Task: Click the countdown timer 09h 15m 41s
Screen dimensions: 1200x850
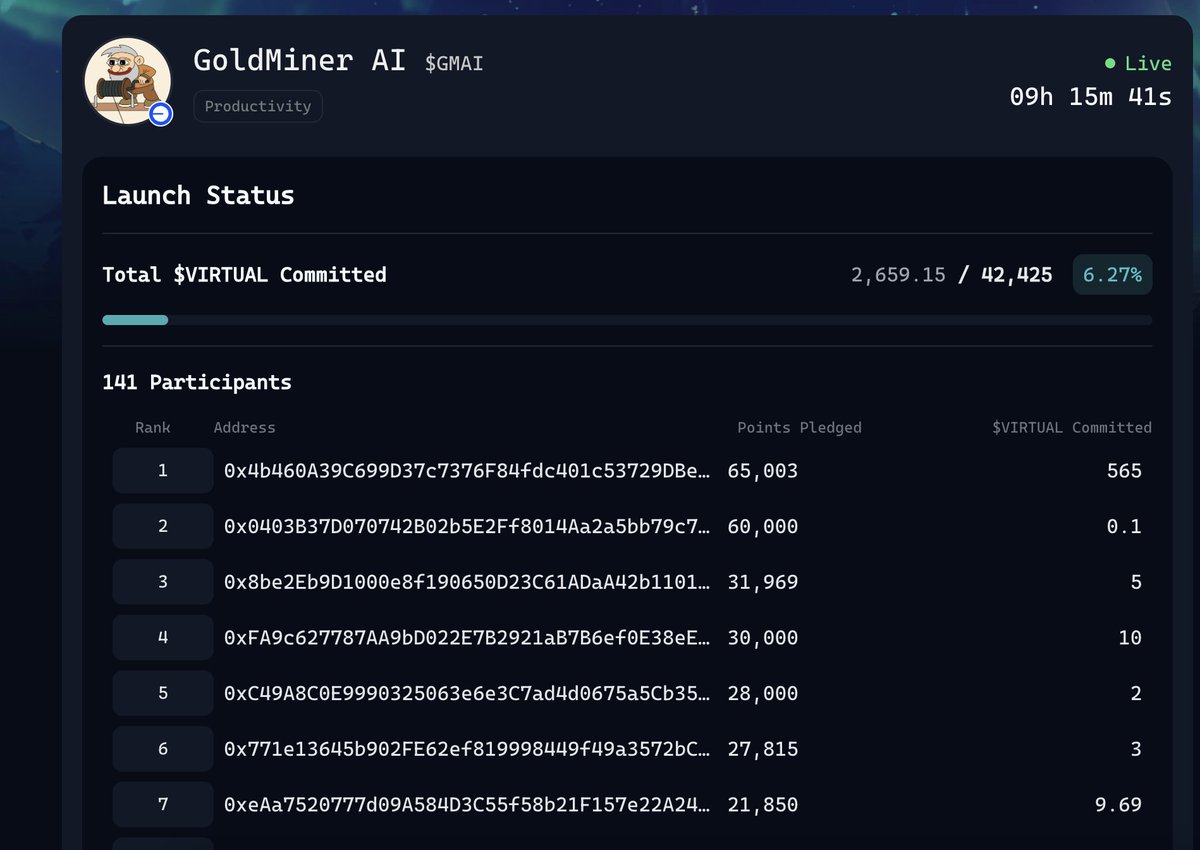Action: pos(1090,98)
